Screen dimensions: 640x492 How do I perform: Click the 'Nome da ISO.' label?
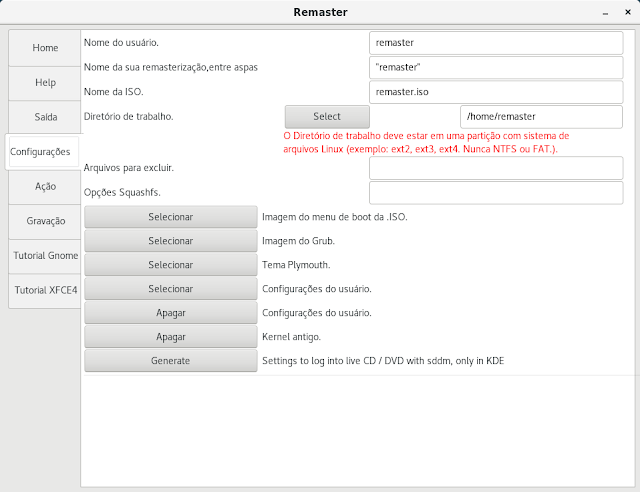point(113,92)
